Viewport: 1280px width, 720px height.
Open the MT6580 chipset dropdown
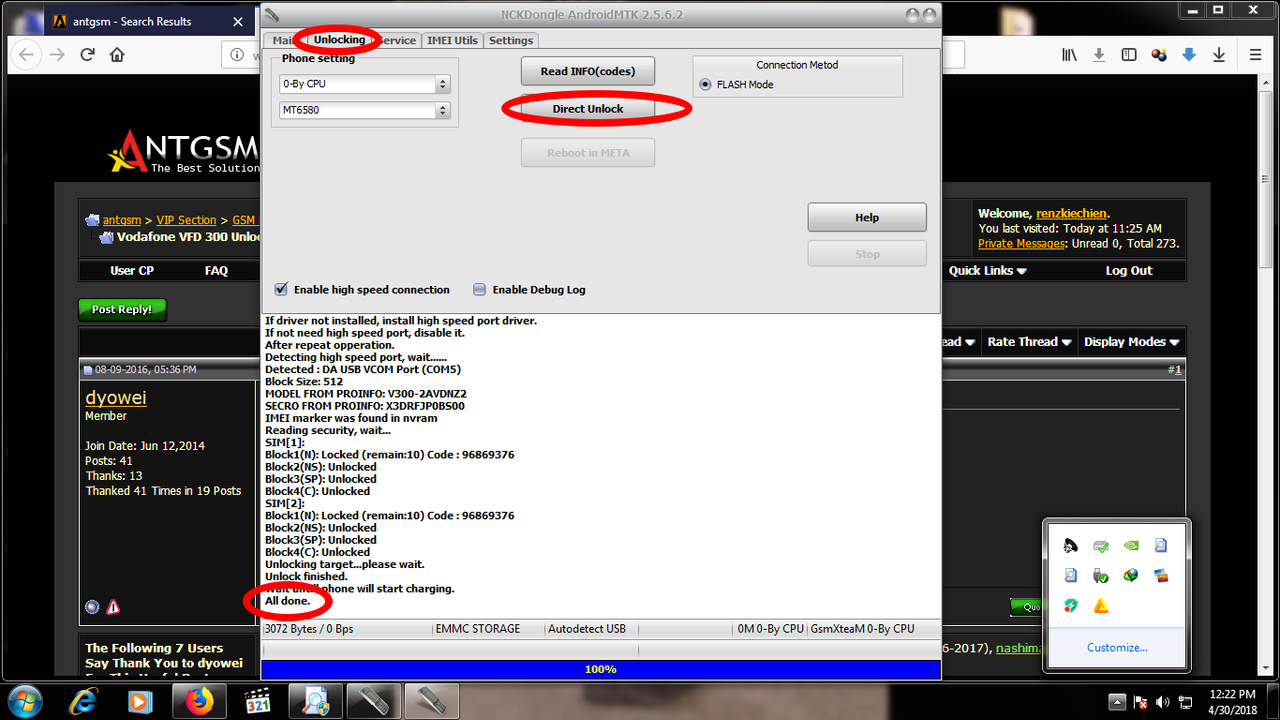click(441, 110)
